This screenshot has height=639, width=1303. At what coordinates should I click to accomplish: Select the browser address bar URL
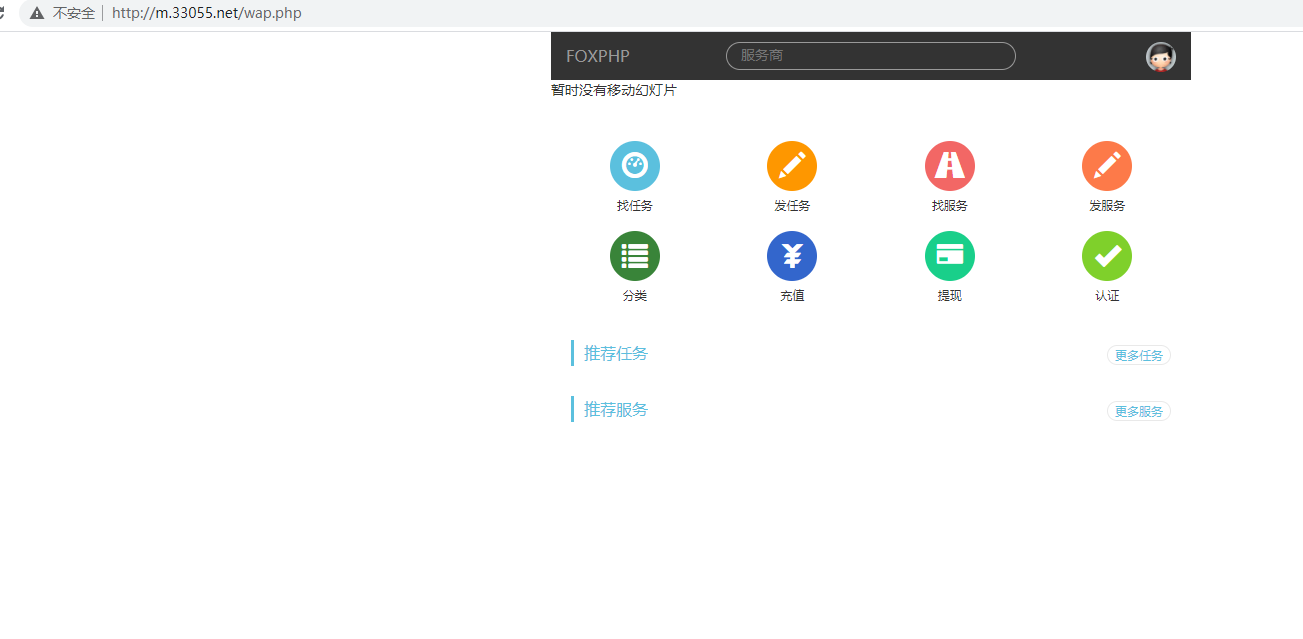pyautogui.click(x=207, y=13)
